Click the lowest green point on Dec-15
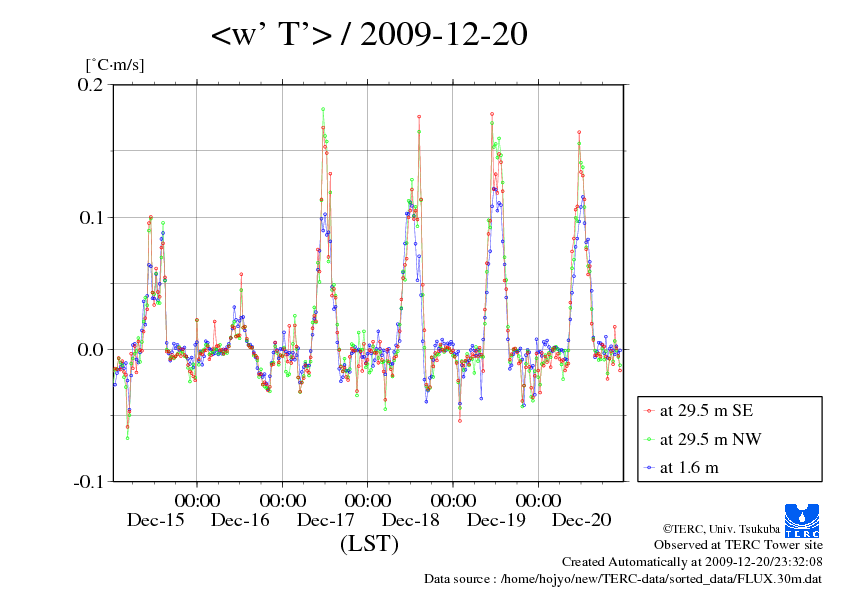842x595 pixels. (x=127, y=438)
